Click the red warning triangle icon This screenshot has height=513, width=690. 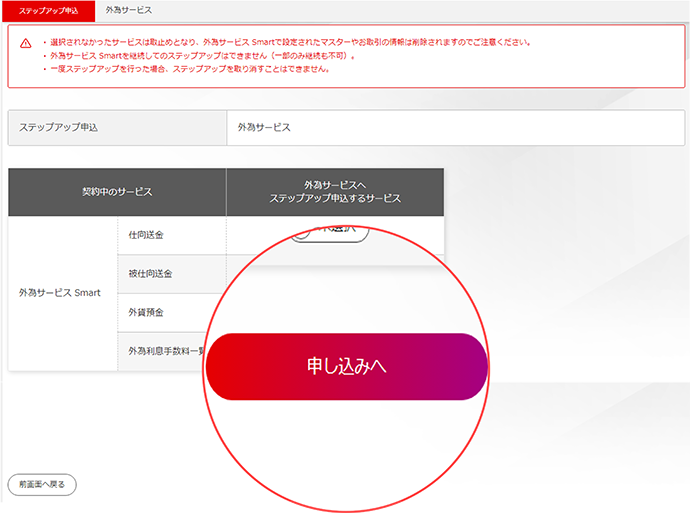click(x=26, y=43)
